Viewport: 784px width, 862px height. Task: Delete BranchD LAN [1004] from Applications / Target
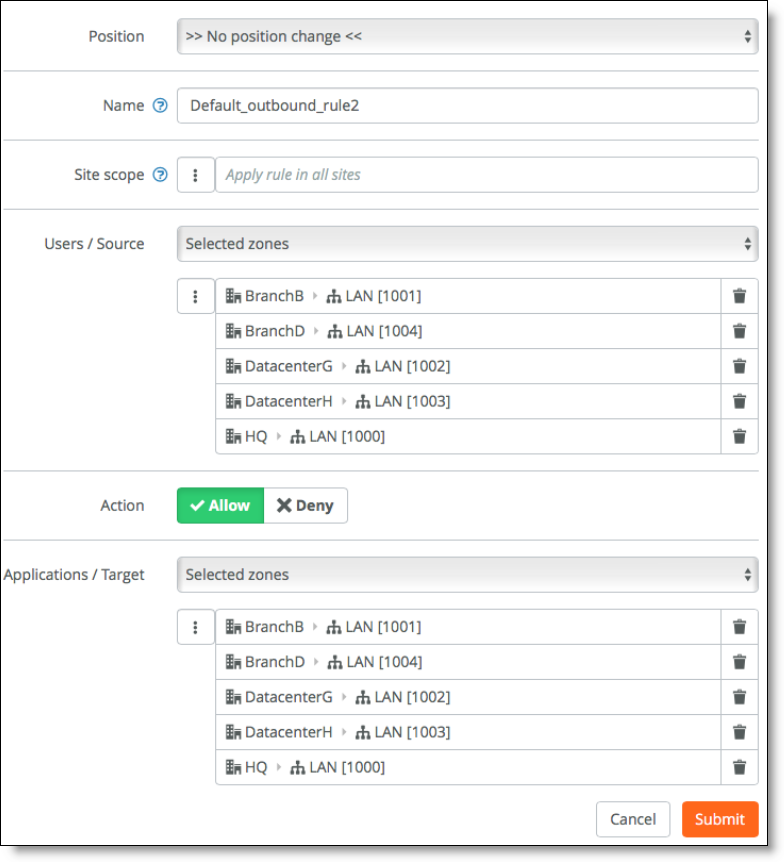point(739,662)
